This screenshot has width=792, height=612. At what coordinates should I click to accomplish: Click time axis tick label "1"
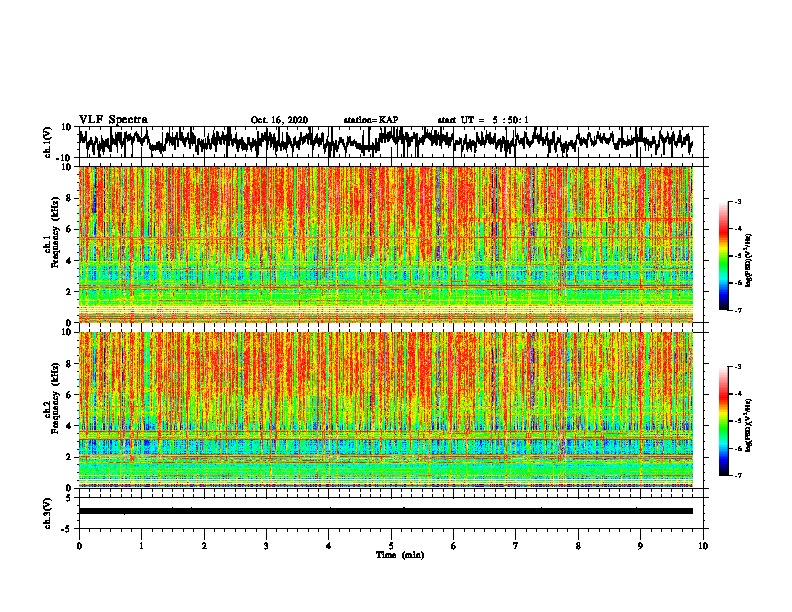click(141, 546)
